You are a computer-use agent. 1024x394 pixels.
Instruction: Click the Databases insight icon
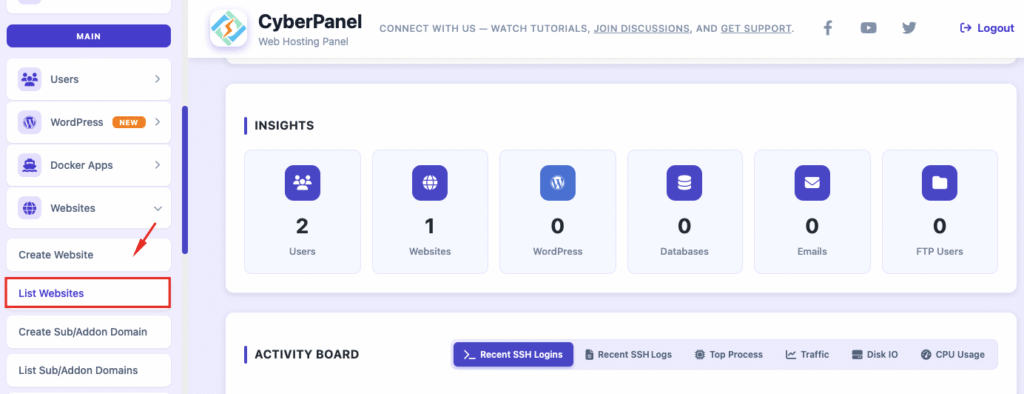pyautogui.click(x=684, y=182)
